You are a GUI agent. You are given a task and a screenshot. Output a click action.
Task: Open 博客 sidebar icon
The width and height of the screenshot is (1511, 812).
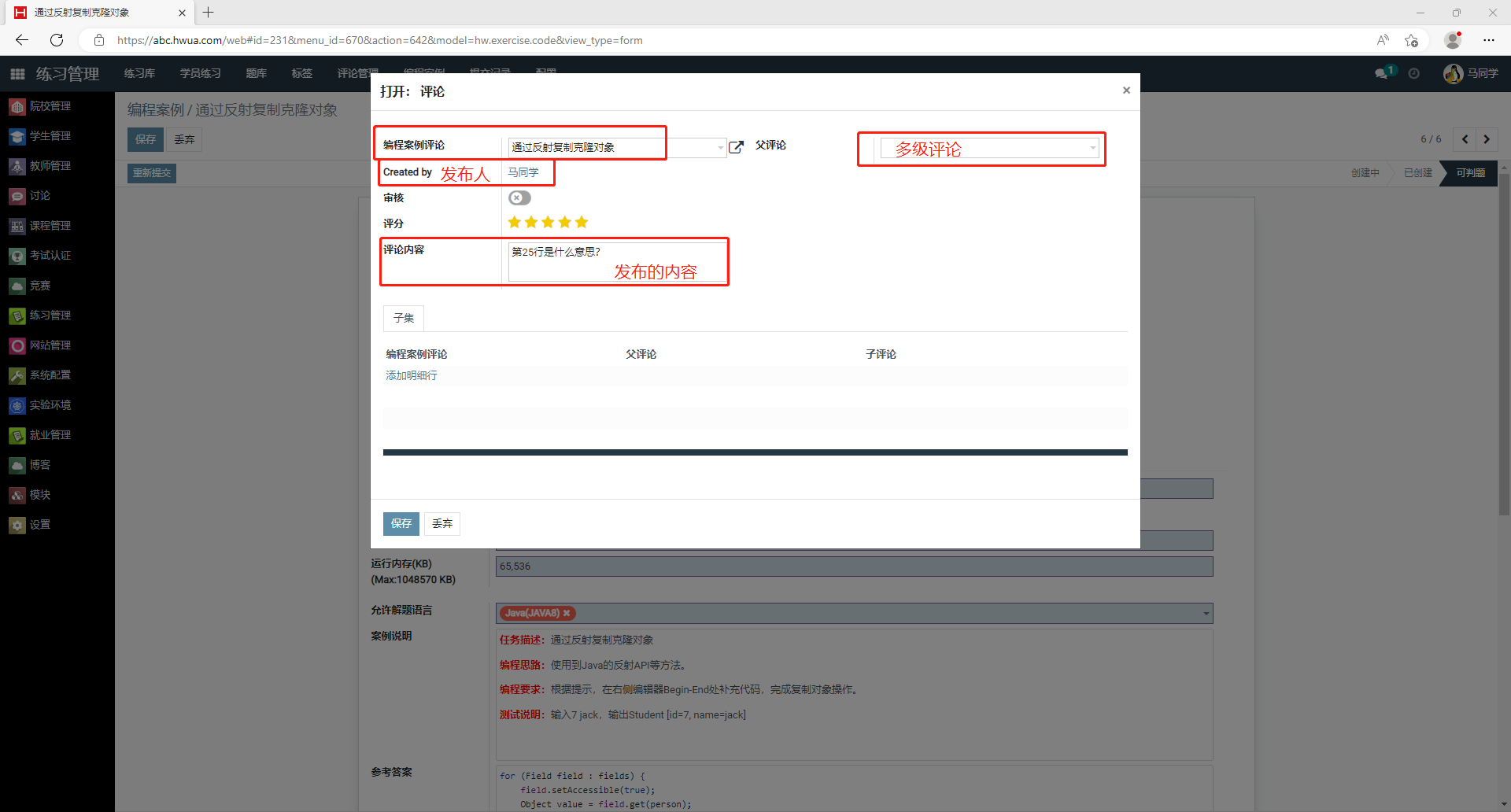(x=17, y=465)
